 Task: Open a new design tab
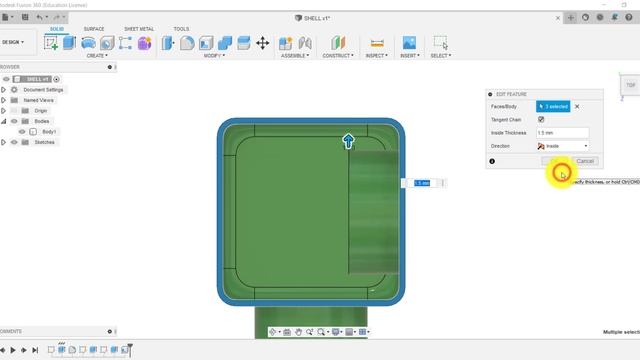571,18
